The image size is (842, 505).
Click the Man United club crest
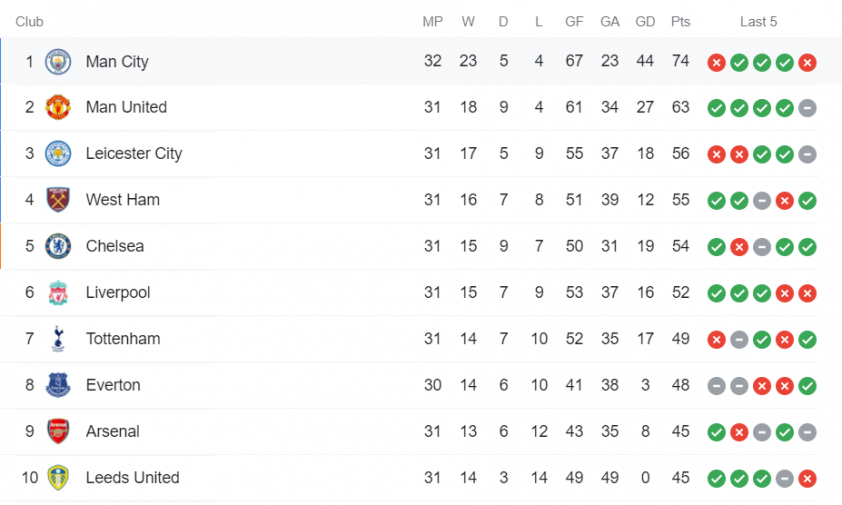pyautogui.click(x=58, y=107)
